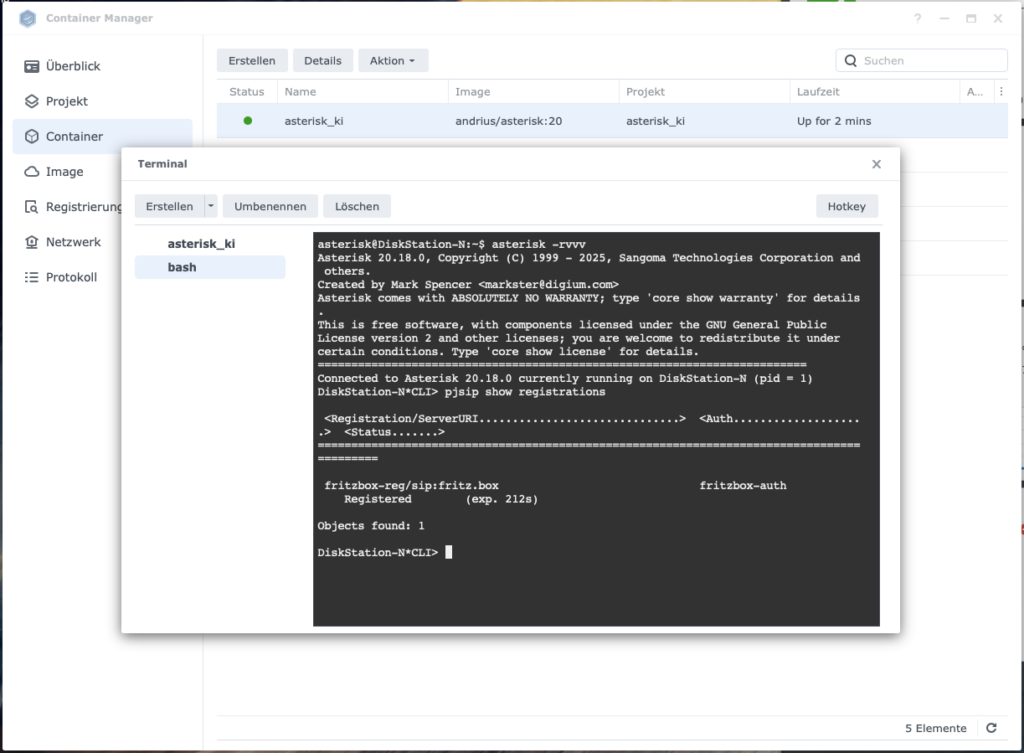
Task: Open the column options menu in table header
Action: [x=1001, y=91]
